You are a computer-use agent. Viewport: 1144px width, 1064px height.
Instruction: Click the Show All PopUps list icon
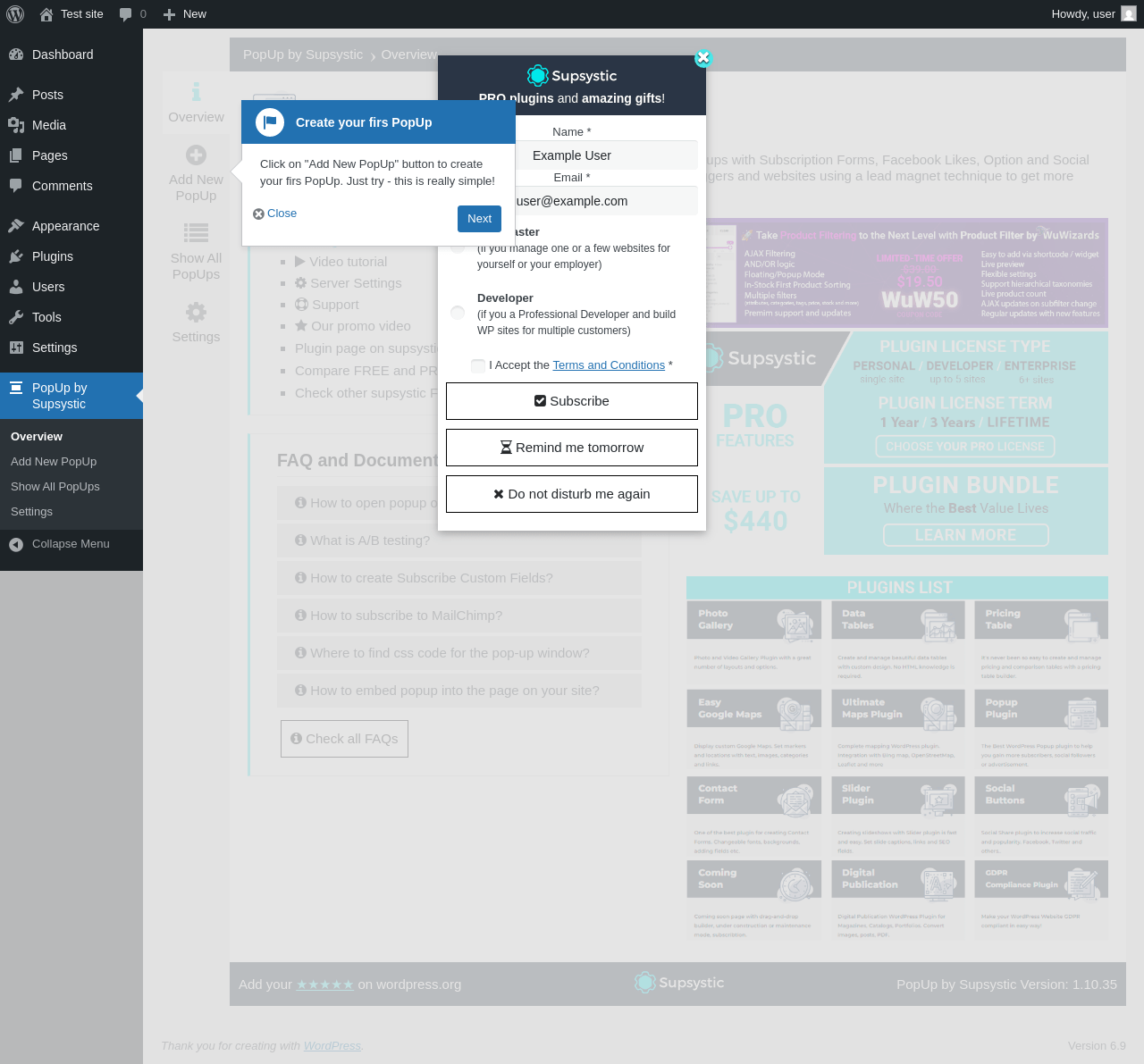click(196, 233)
